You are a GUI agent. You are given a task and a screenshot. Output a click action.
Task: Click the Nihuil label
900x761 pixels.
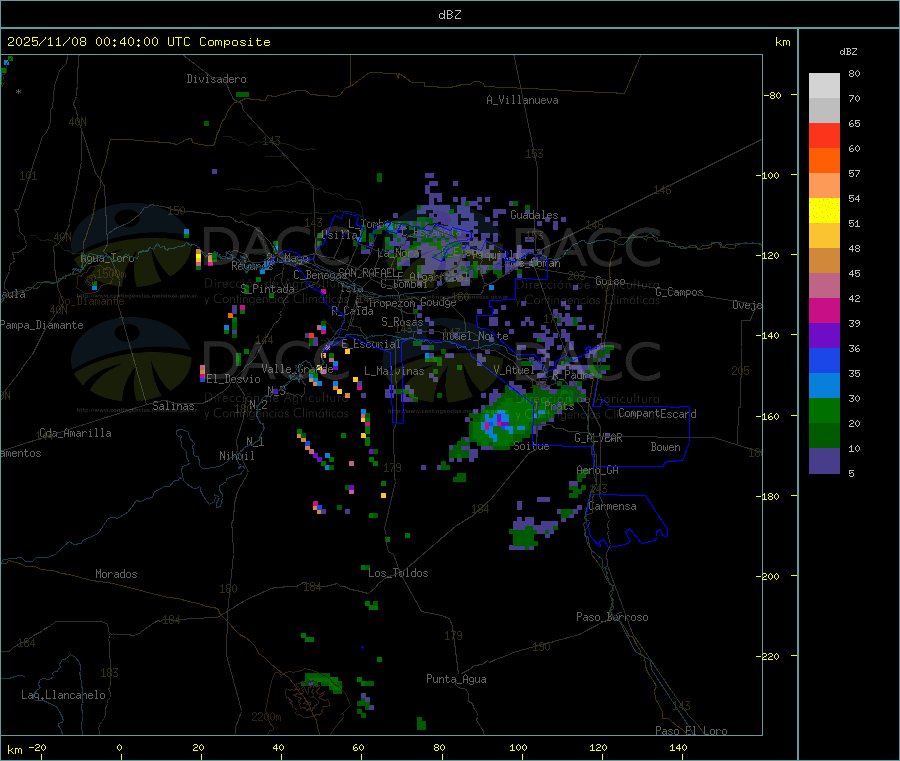coord(237,456)
